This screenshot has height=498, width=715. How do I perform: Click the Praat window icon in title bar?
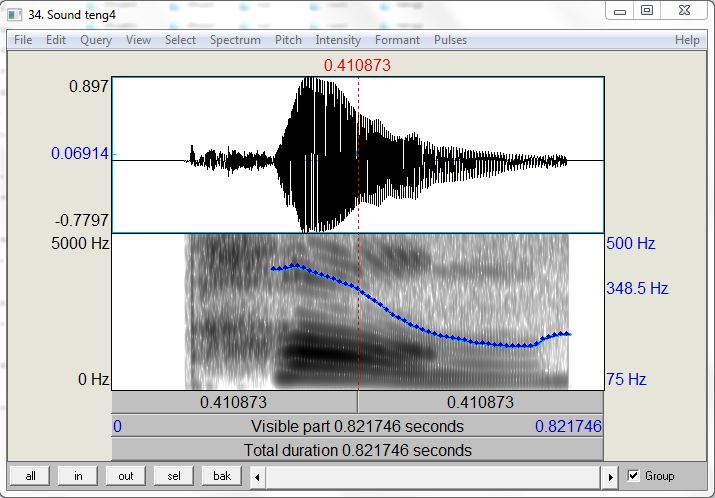pos(15,15)
